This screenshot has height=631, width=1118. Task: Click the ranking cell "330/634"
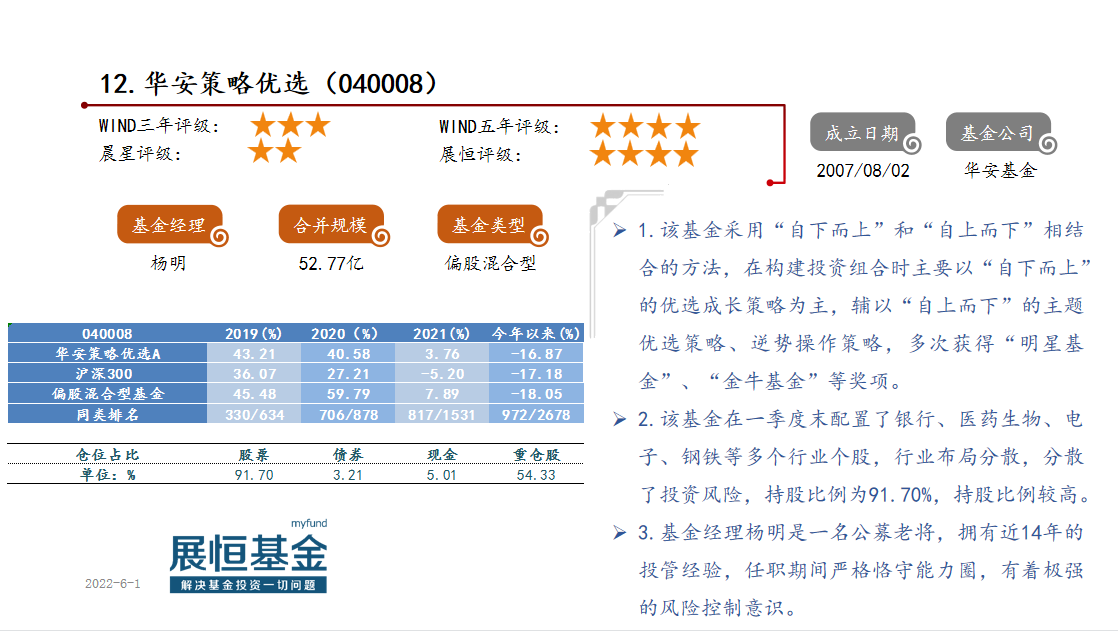(x=254, y=414)
